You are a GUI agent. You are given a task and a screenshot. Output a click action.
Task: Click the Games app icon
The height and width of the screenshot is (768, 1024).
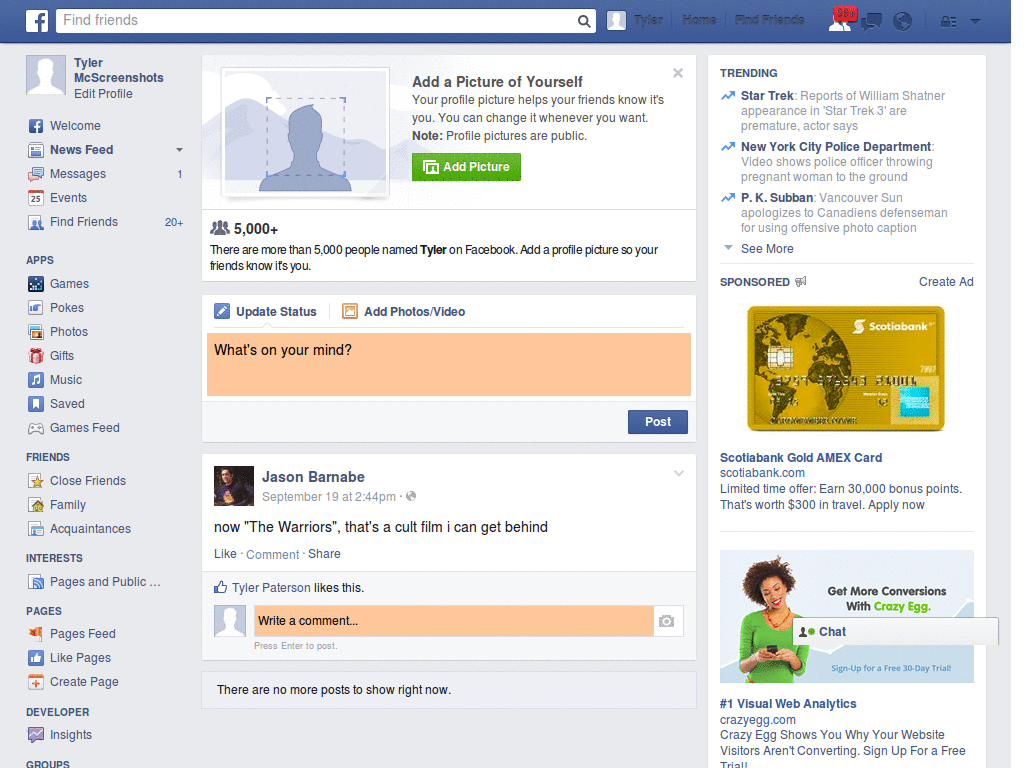(36, 284)
